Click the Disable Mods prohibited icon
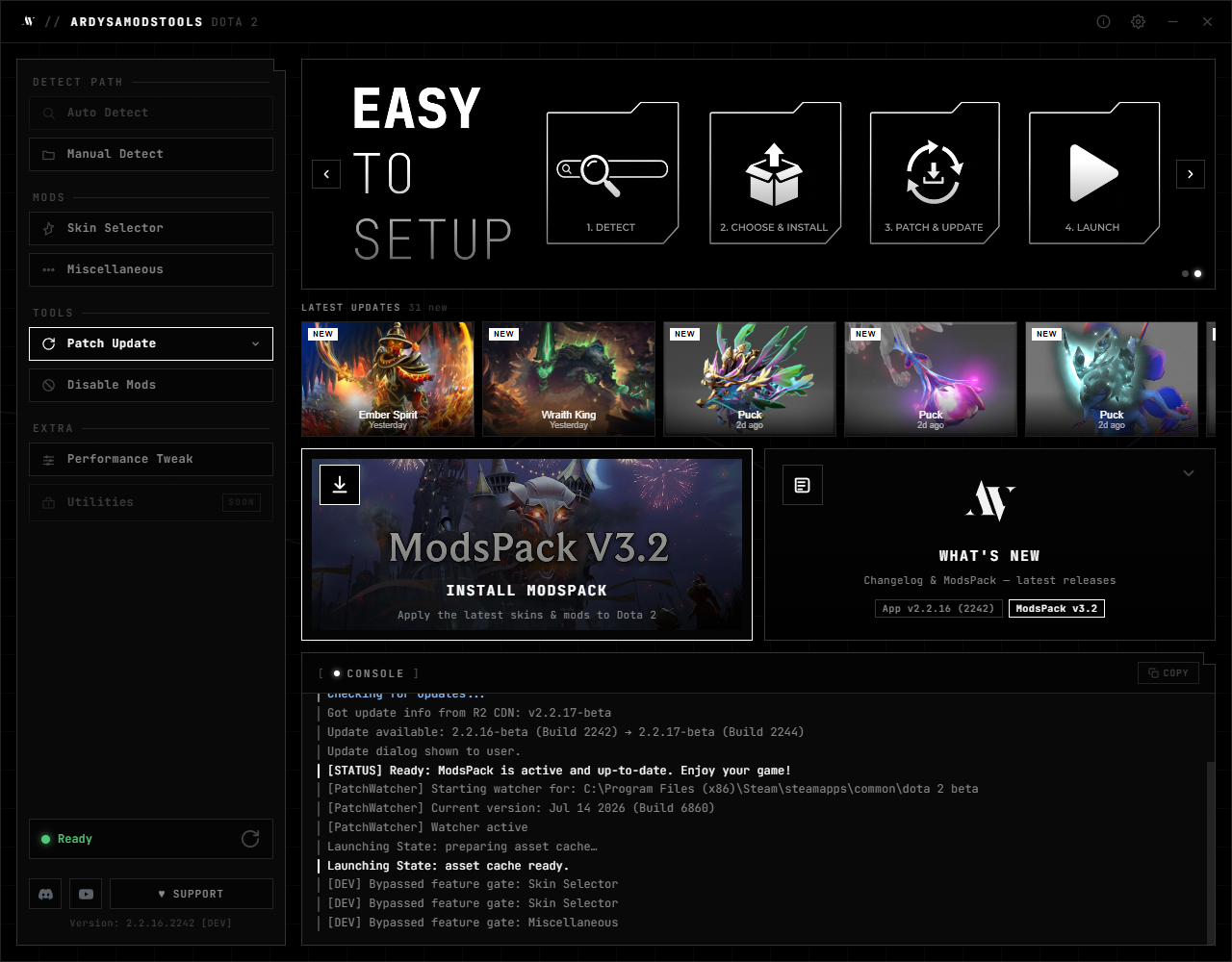The height and width of the screenshot is (962, 1232). (48, 385)
